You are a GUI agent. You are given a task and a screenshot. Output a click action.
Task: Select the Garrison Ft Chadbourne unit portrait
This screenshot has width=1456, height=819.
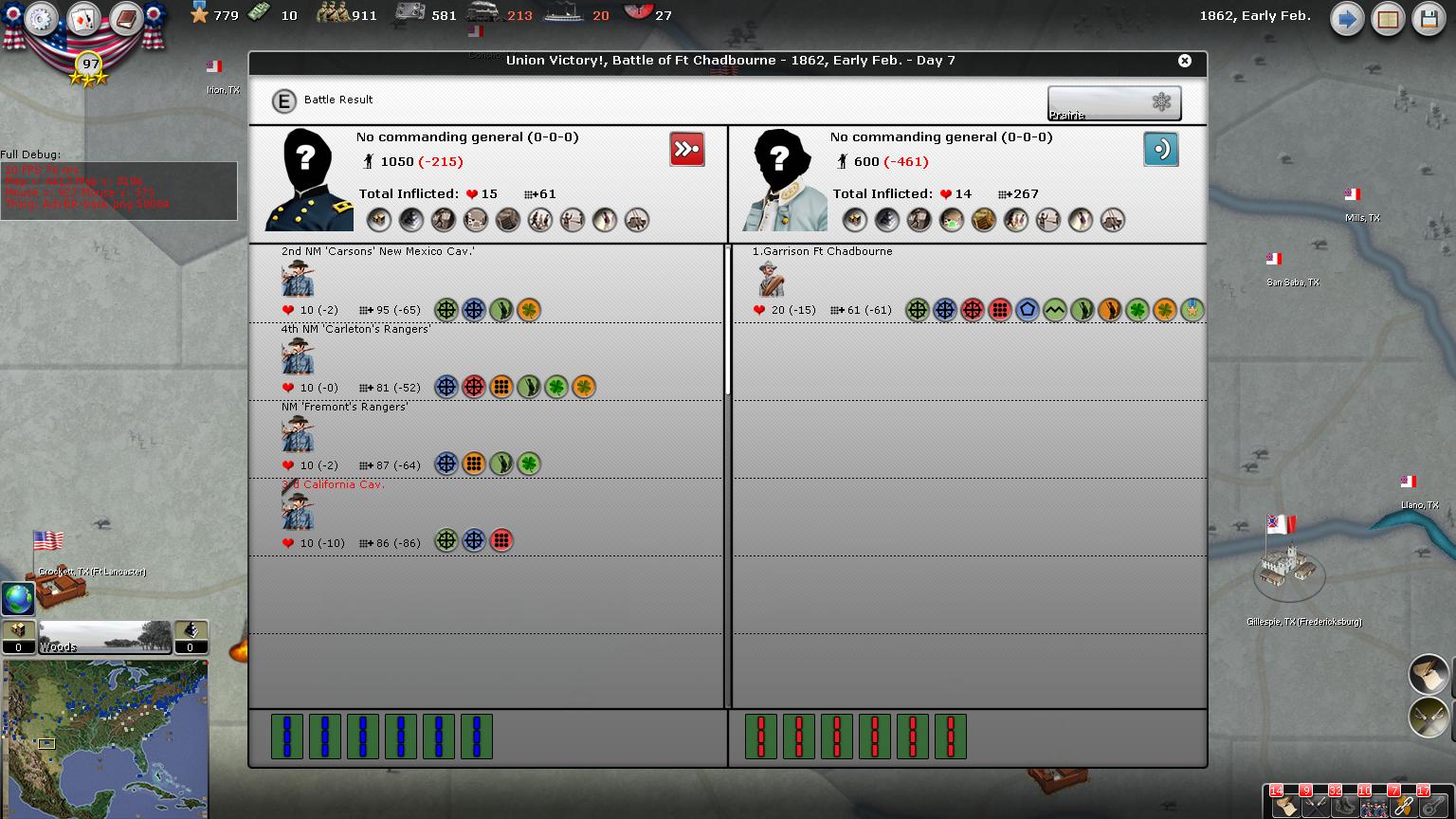pyautogui.click(x=771, y=280)
